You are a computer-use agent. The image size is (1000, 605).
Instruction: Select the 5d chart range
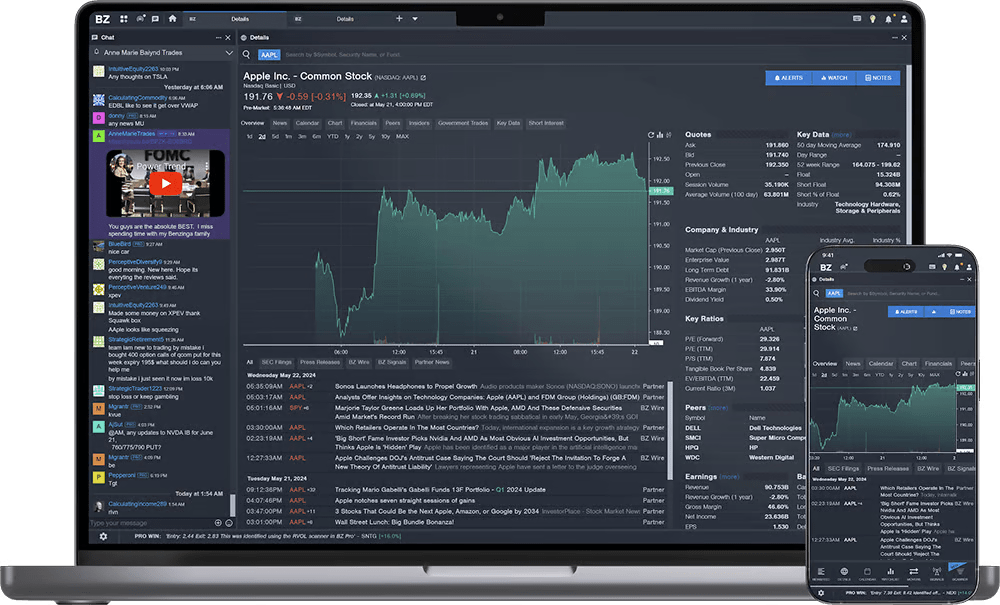point(276,136)
